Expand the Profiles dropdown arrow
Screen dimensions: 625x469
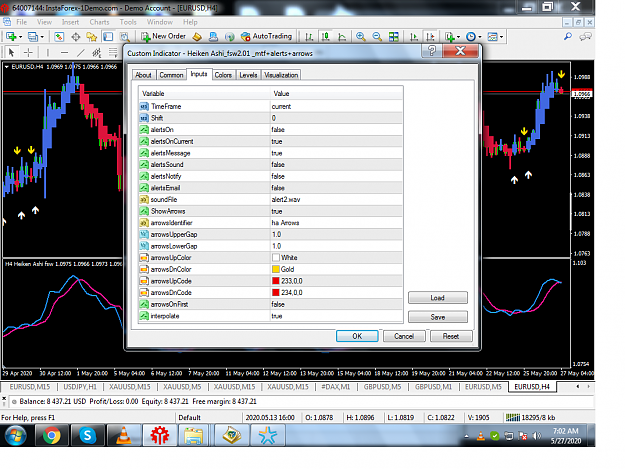point(42,37)
